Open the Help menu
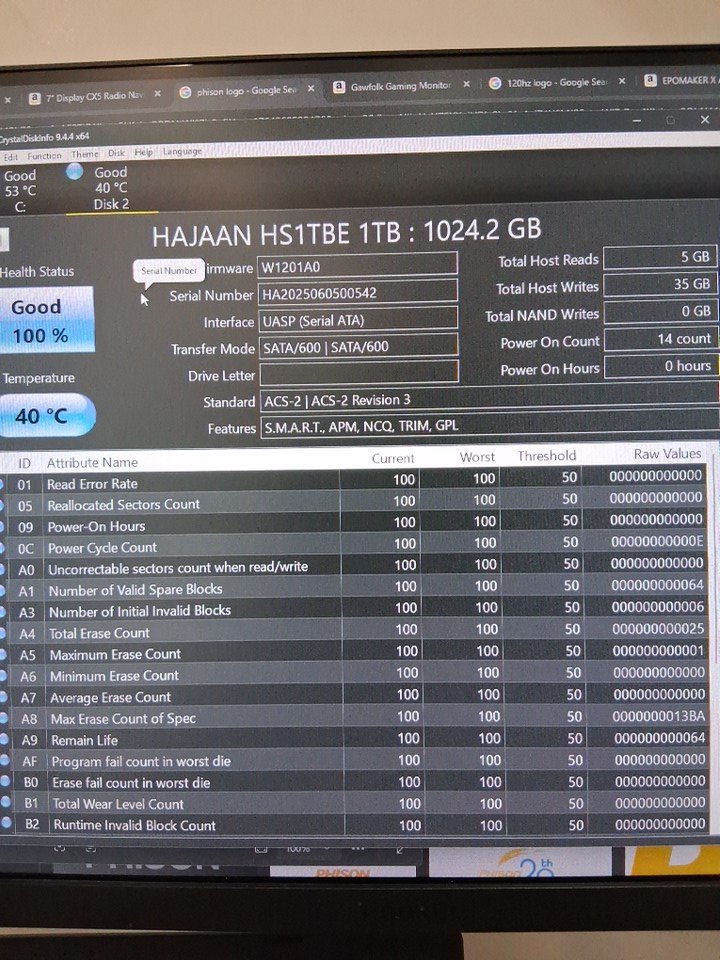 pos(144,152)
